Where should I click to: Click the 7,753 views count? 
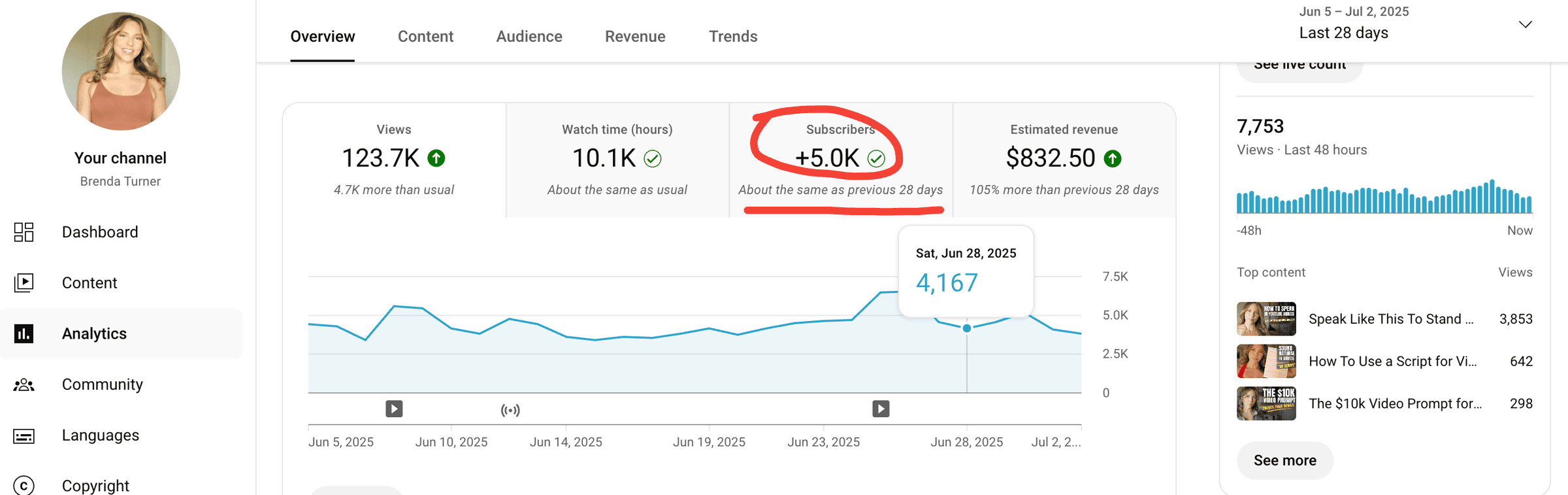(x=1260, y=126)
